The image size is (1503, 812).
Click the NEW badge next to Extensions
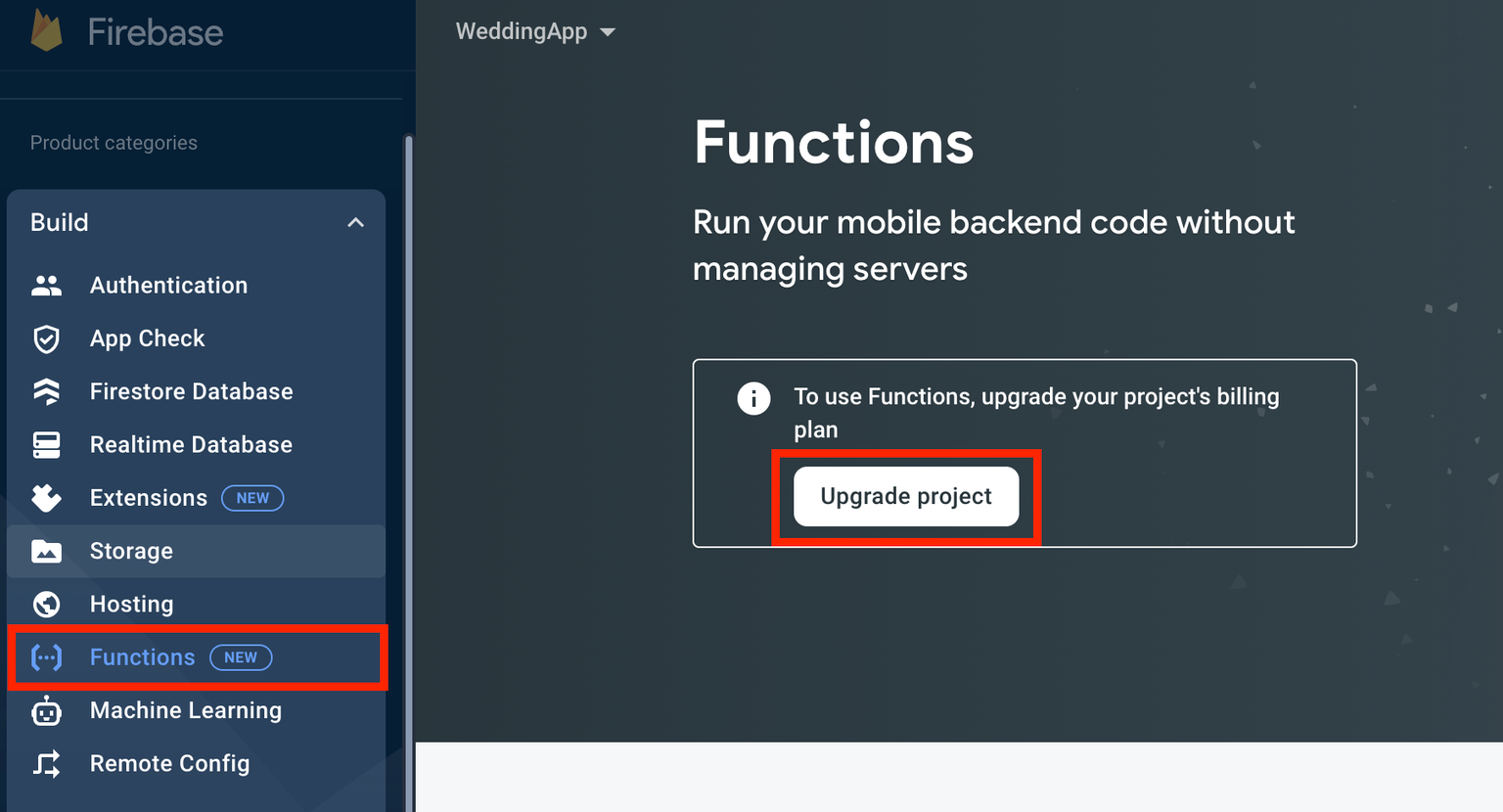[x=252, y=498]
